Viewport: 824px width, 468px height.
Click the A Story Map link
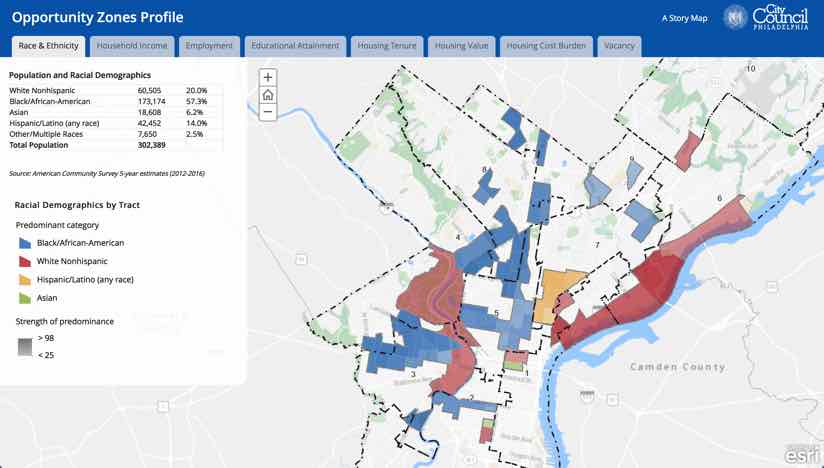684,18
